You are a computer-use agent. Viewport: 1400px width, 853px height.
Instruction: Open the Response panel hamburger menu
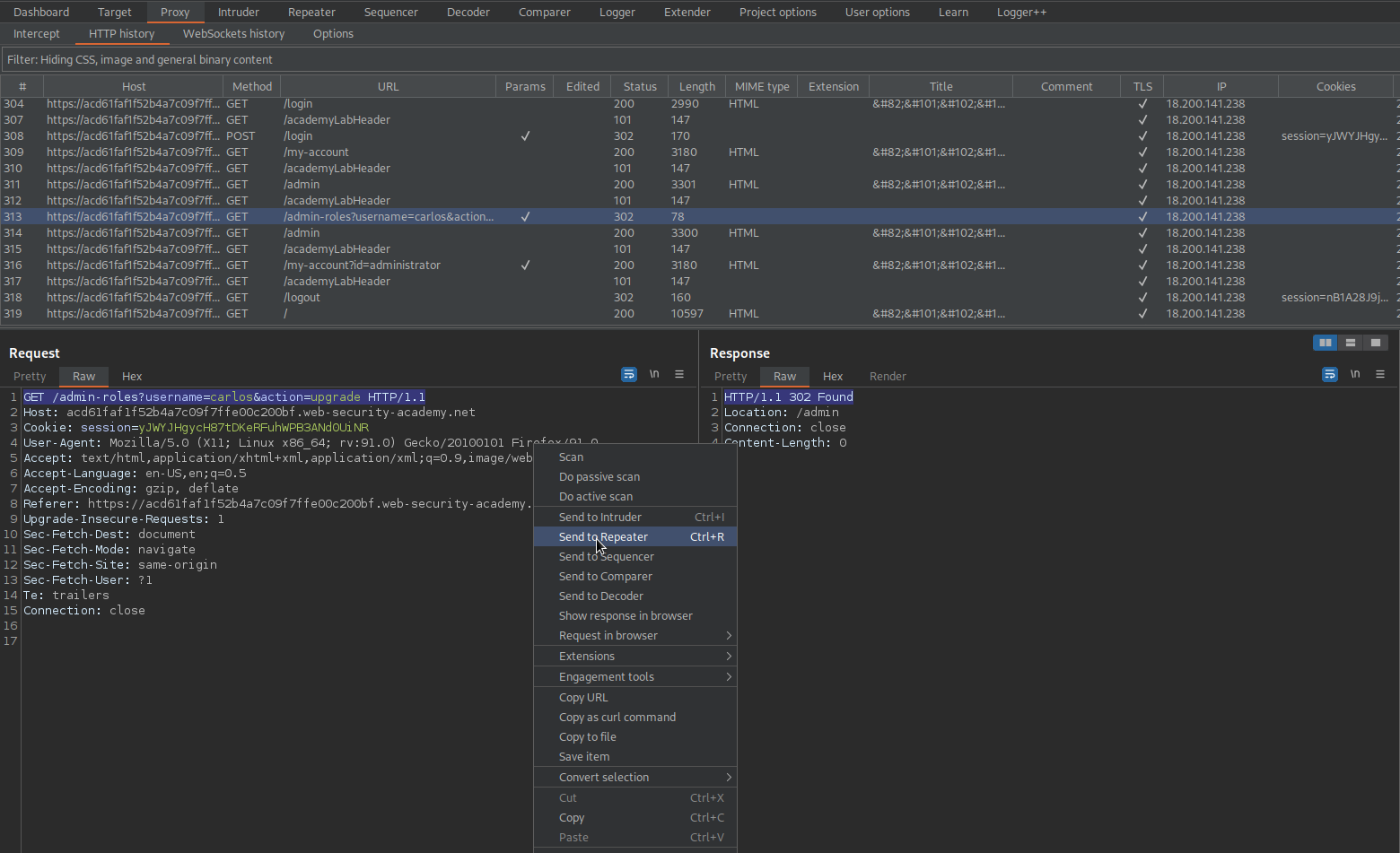(1380, 374)
